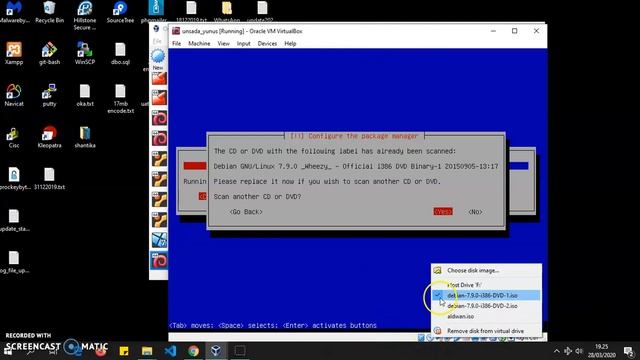This screenshot has width=640, height=360.
Task: Select the 18122019.txt desktop file
Action: click(x=191, y=11)
